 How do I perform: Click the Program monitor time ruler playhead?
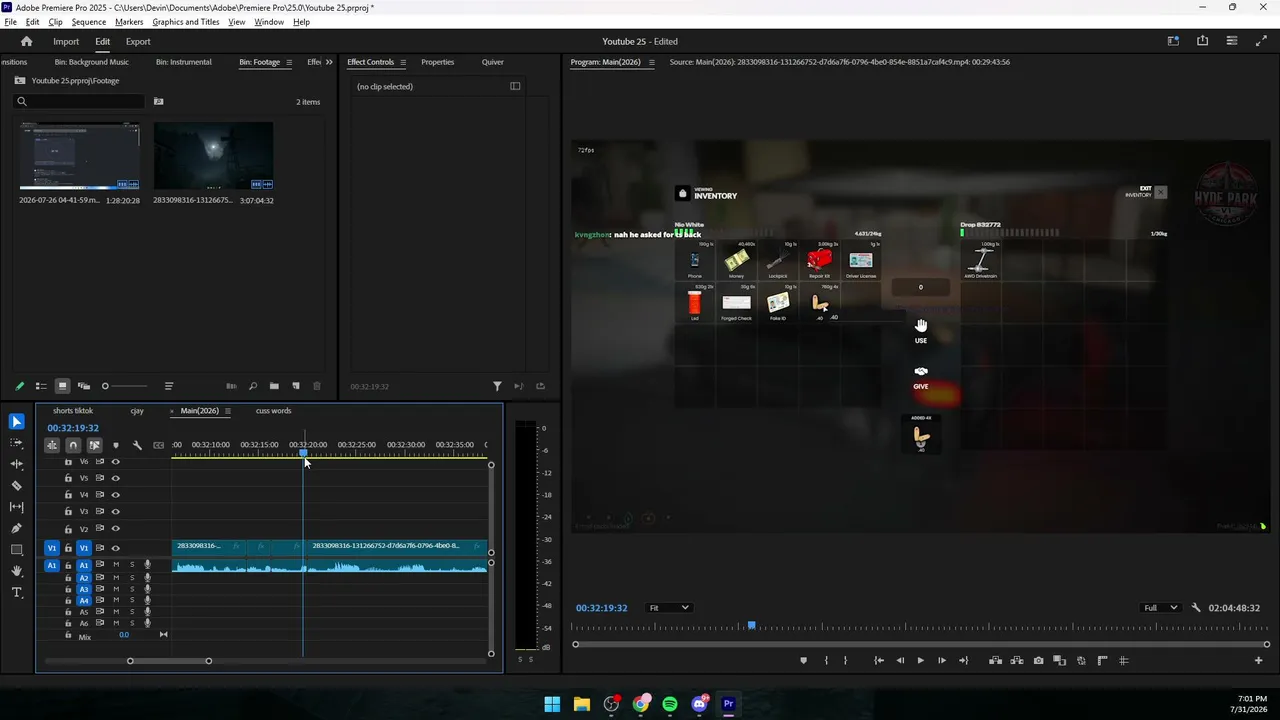click(x=751, y=626)
